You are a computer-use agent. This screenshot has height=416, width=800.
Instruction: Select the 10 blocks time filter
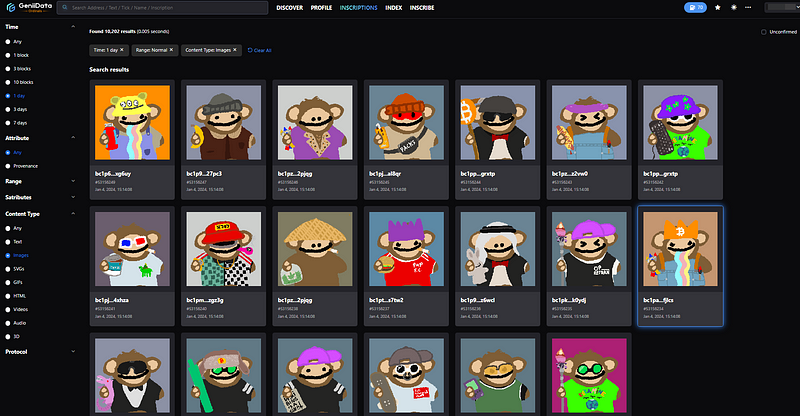point(8,82)
